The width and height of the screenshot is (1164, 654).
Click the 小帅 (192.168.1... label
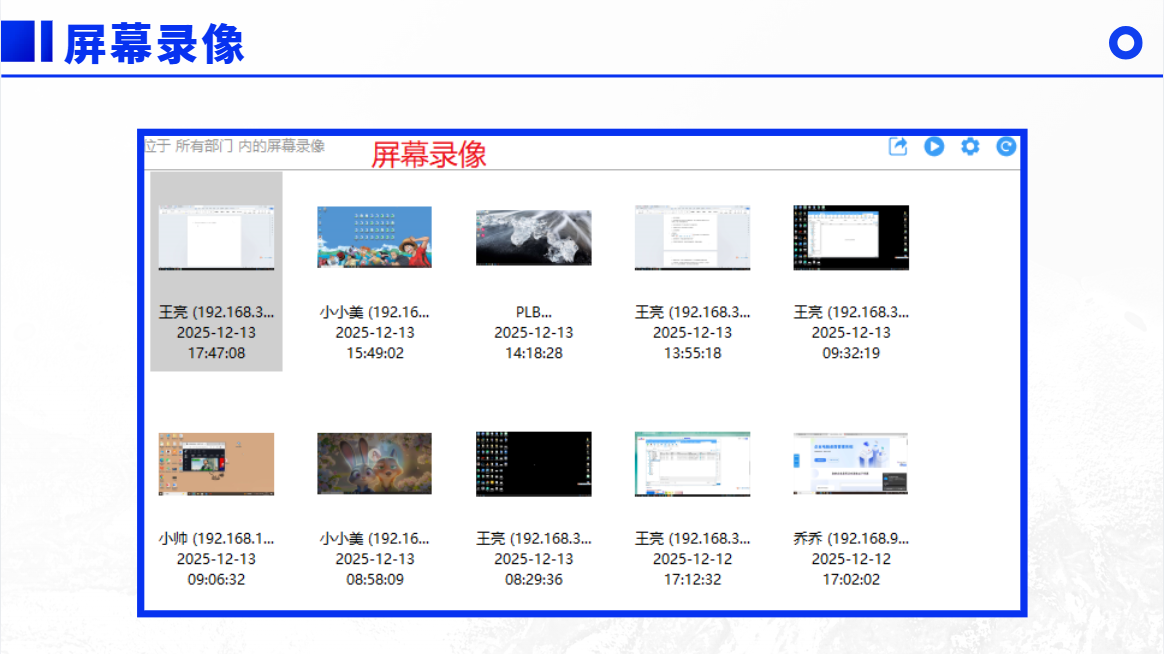tap(216, 539)
